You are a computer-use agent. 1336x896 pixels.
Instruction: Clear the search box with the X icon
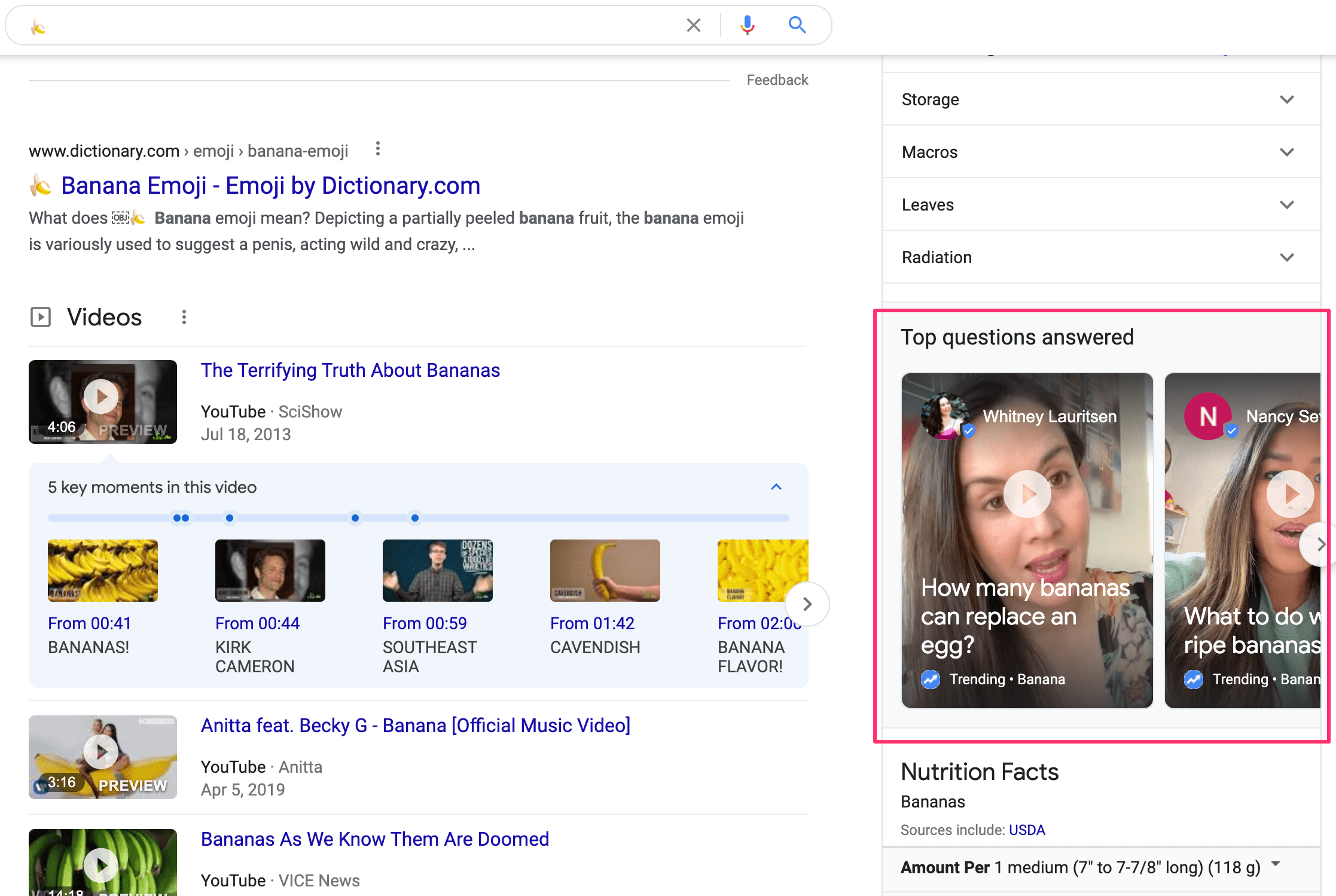pyautogui.click(x=693, y=25)
